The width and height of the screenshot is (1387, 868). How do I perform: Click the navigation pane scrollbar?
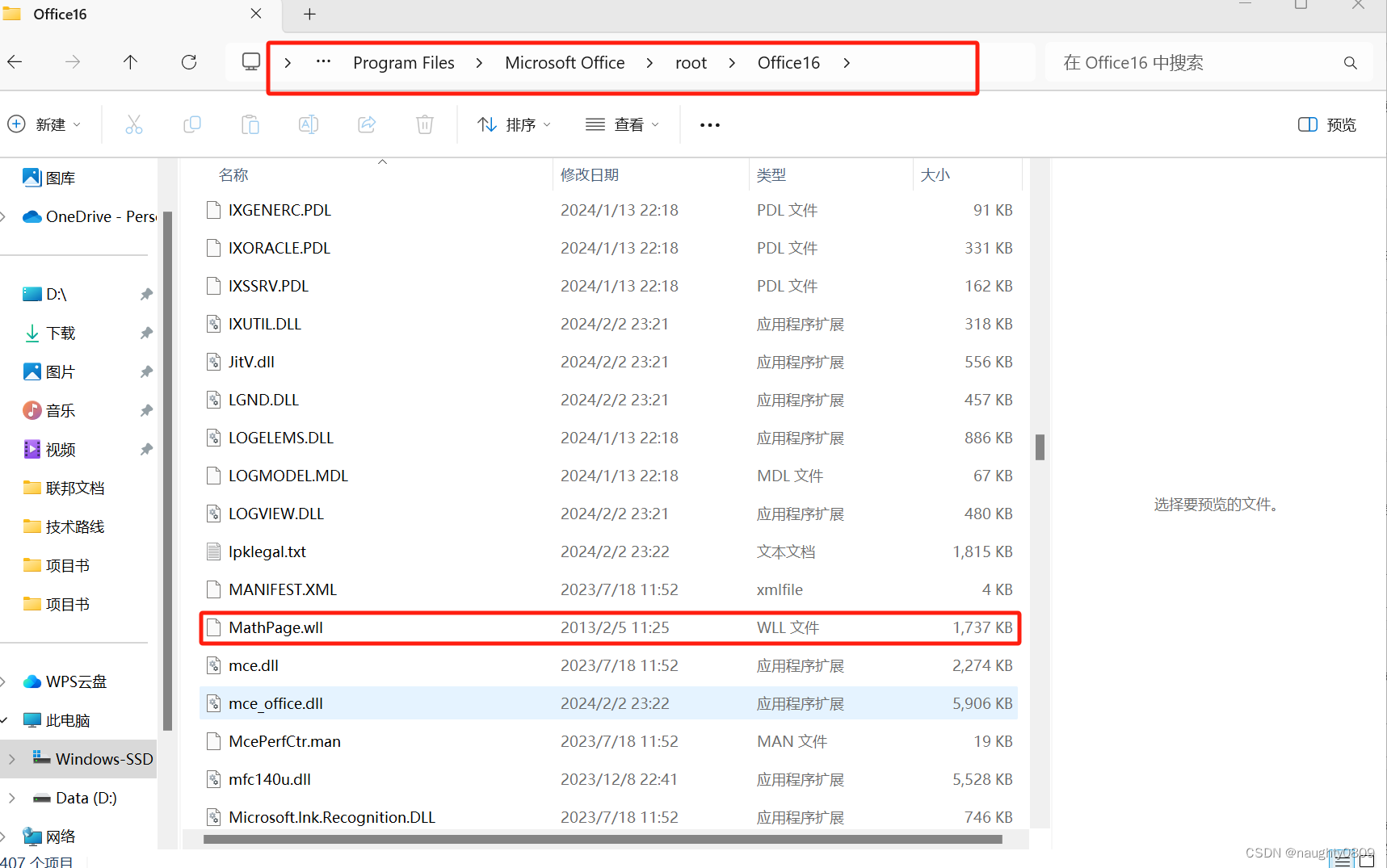(168, 471)
